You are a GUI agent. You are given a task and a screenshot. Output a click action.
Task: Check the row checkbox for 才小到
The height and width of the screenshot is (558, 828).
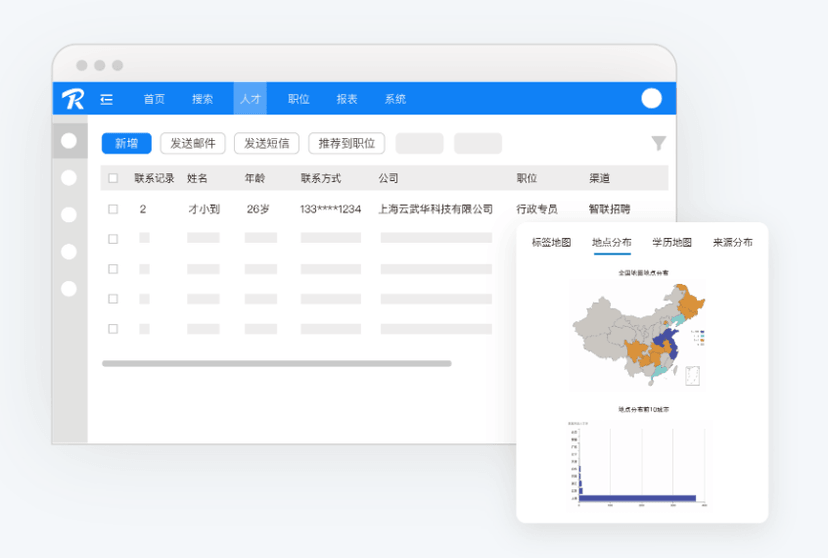click(113, 209)
